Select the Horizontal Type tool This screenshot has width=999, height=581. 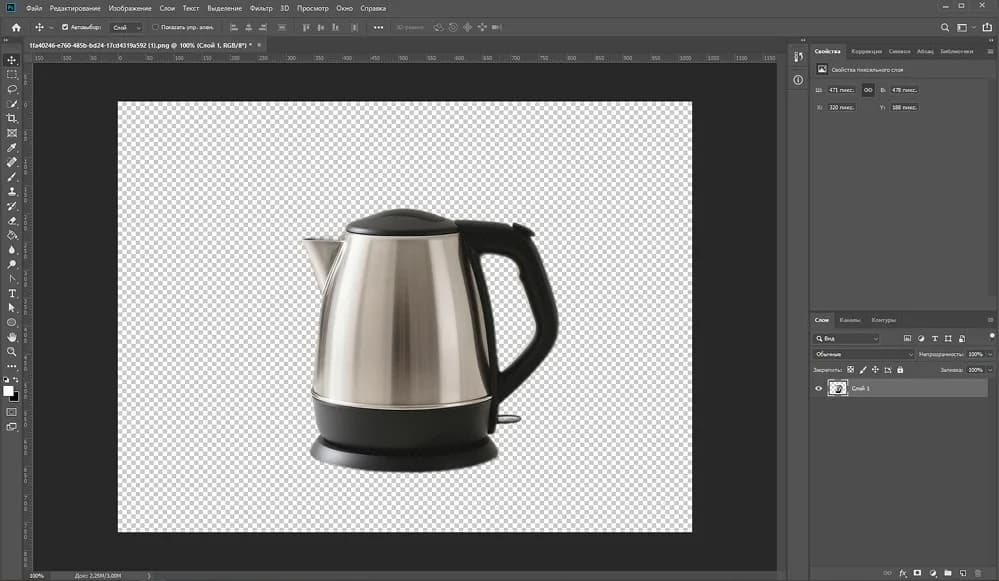point(12,293)
